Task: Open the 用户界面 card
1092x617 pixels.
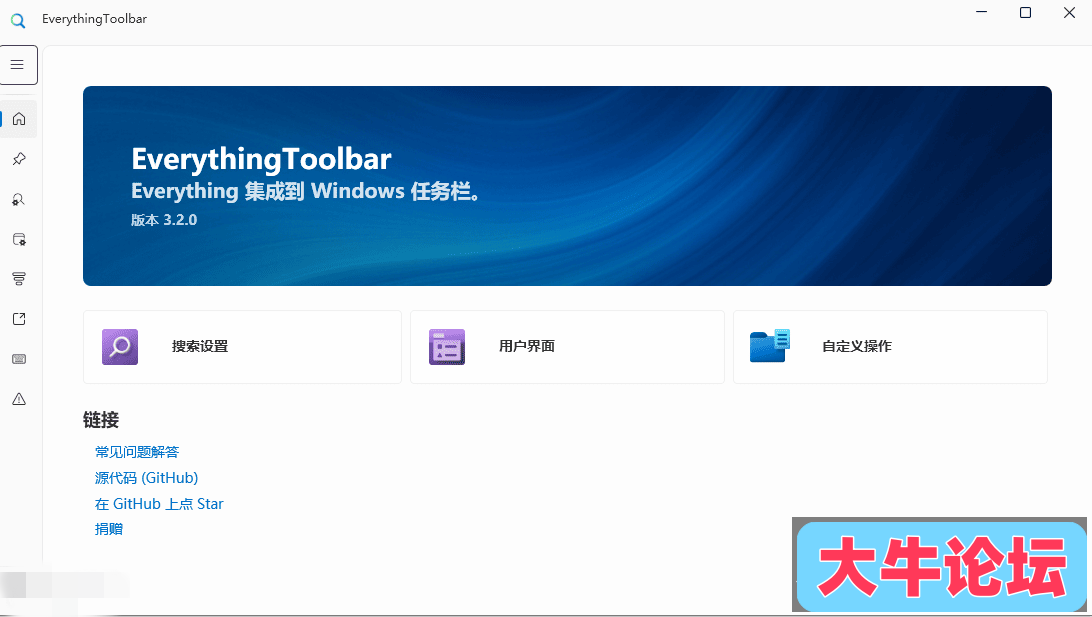Action: click(x=567, y=347)
